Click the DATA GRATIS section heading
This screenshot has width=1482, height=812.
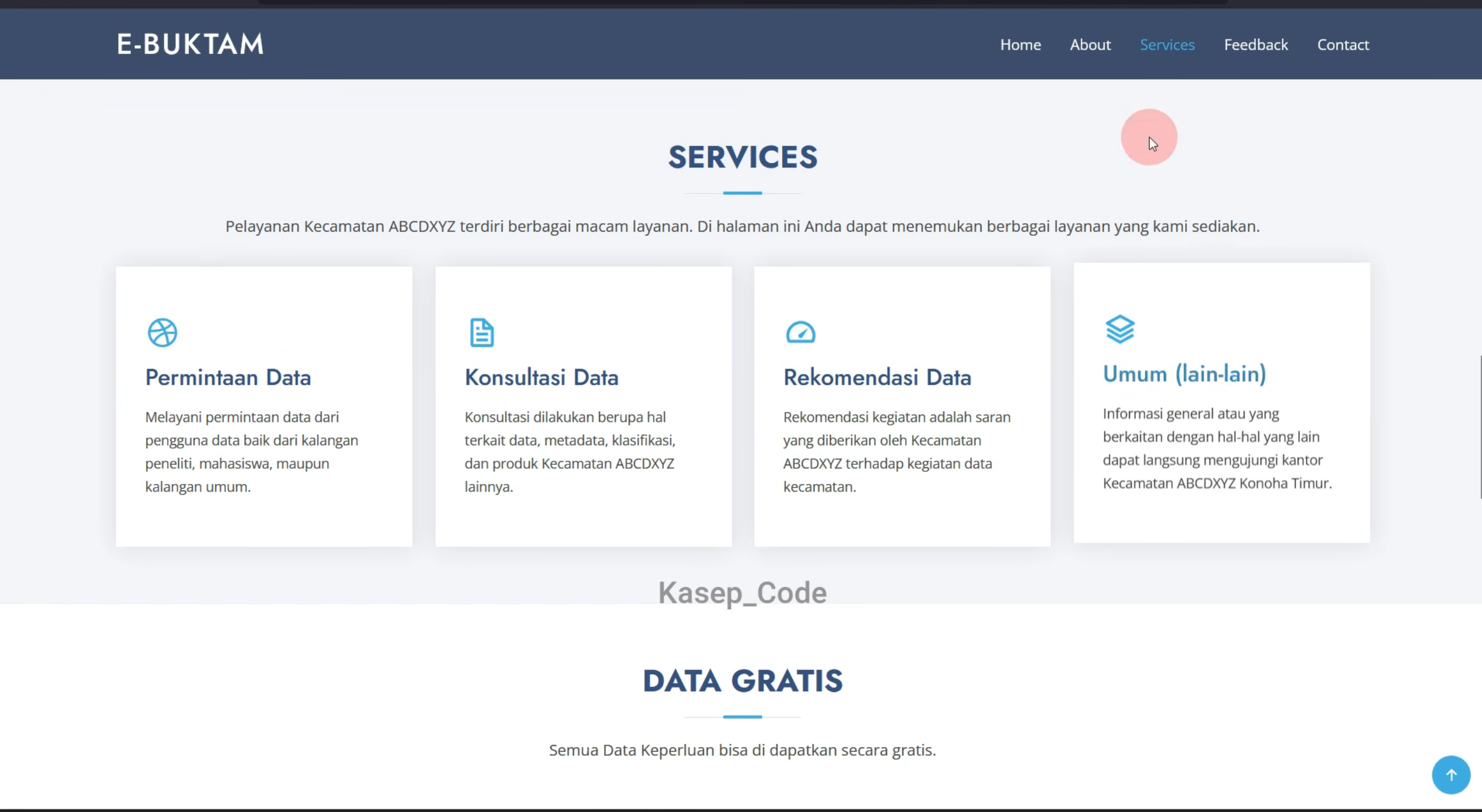coord(743,680)
